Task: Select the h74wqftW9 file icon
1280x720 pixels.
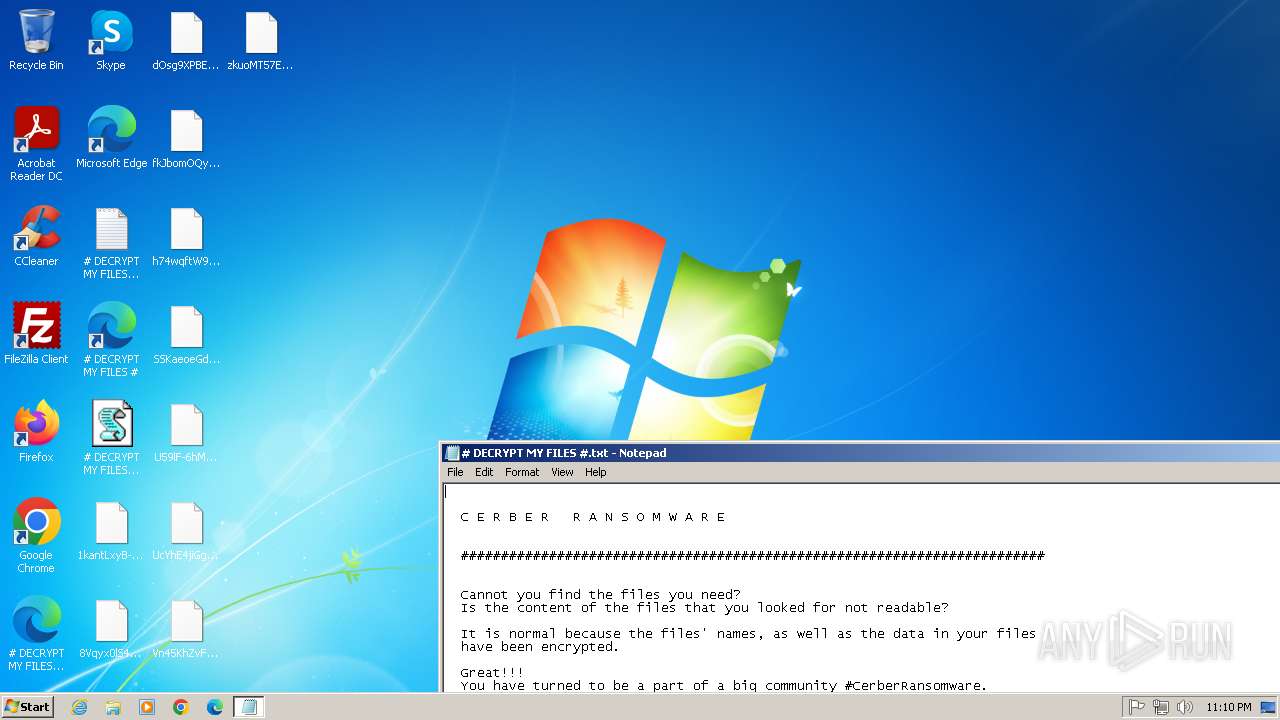Action: tap(186, 236)
